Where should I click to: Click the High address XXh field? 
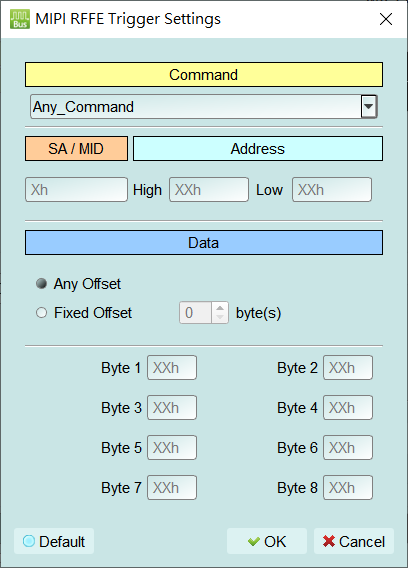209,189
